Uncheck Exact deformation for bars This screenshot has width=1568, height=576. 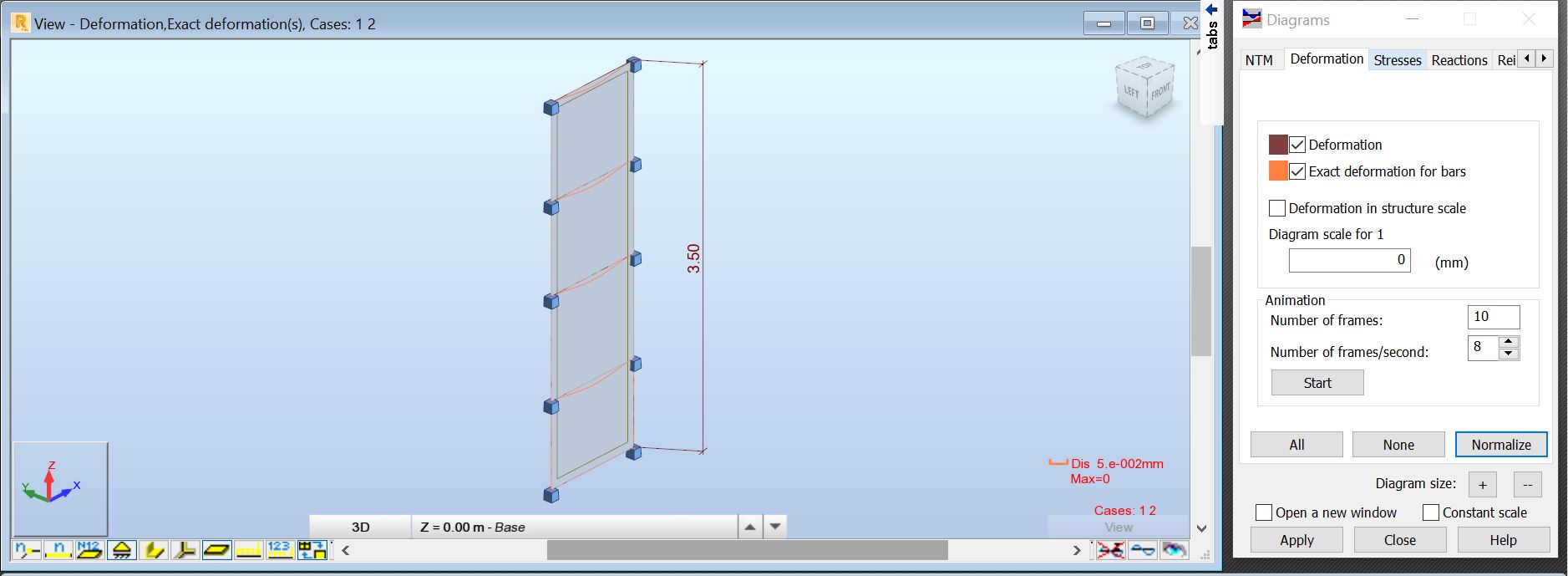click(x=1297, y=171)
